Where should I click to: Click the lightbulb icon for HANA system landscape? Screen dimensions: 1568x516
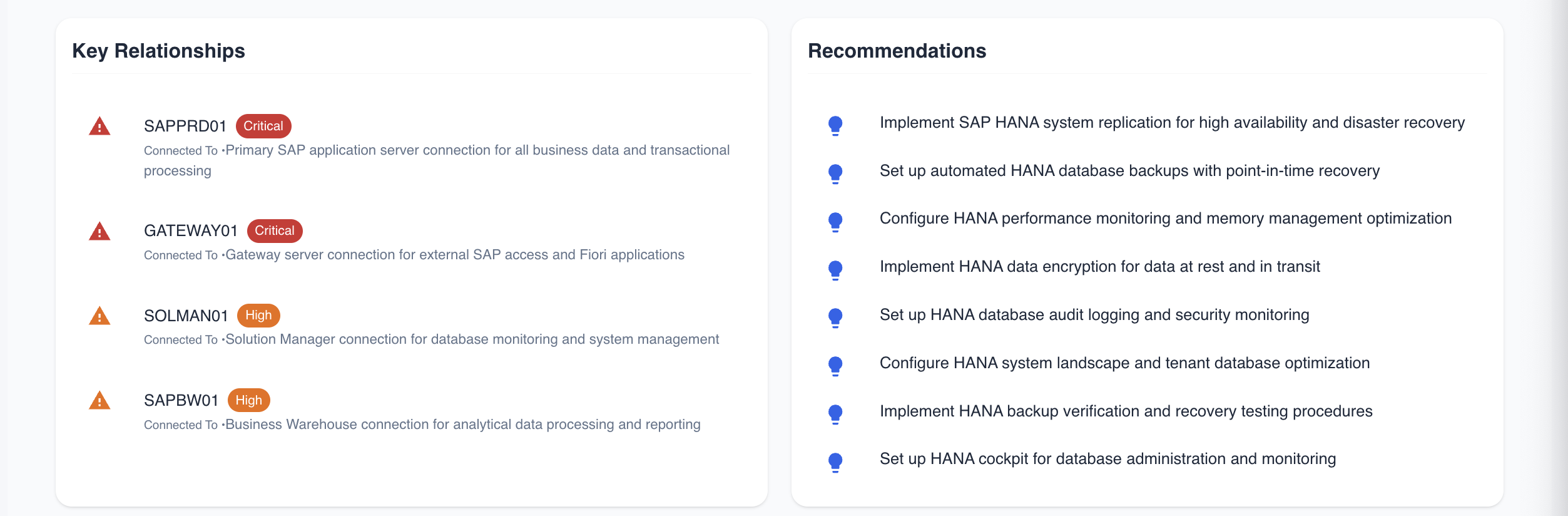click(835, 366)
